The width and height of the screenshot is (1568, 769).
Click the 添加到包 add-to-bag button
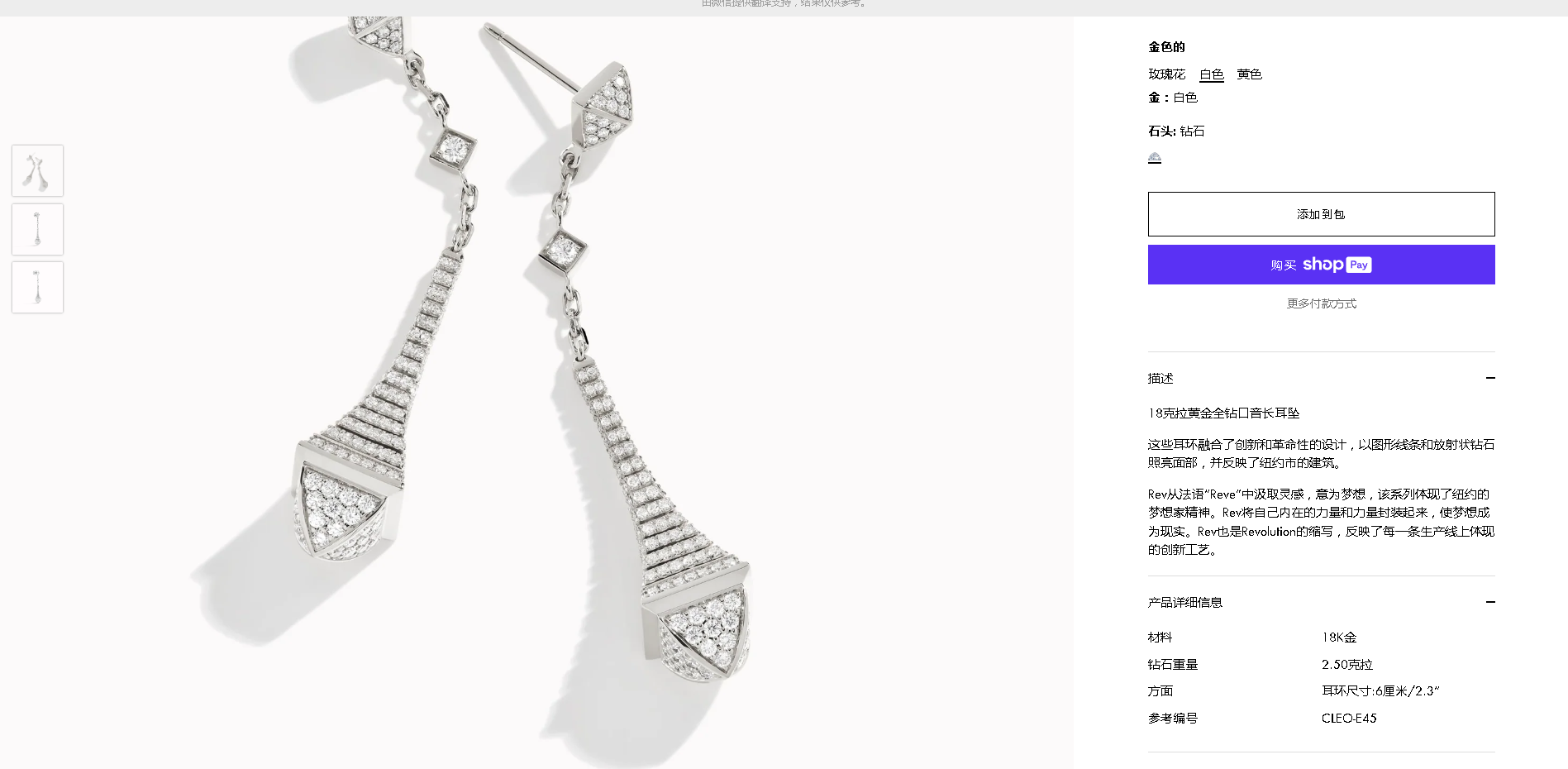click(x=1321, y=214)
